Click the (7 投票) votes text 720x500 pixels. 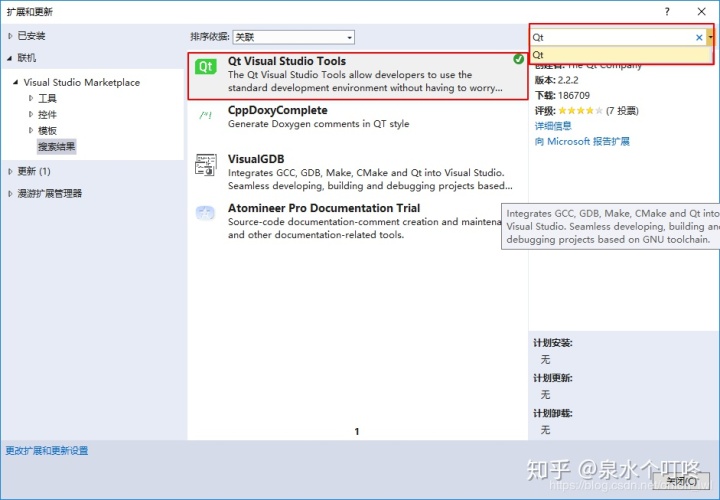[x=622, y=111]
